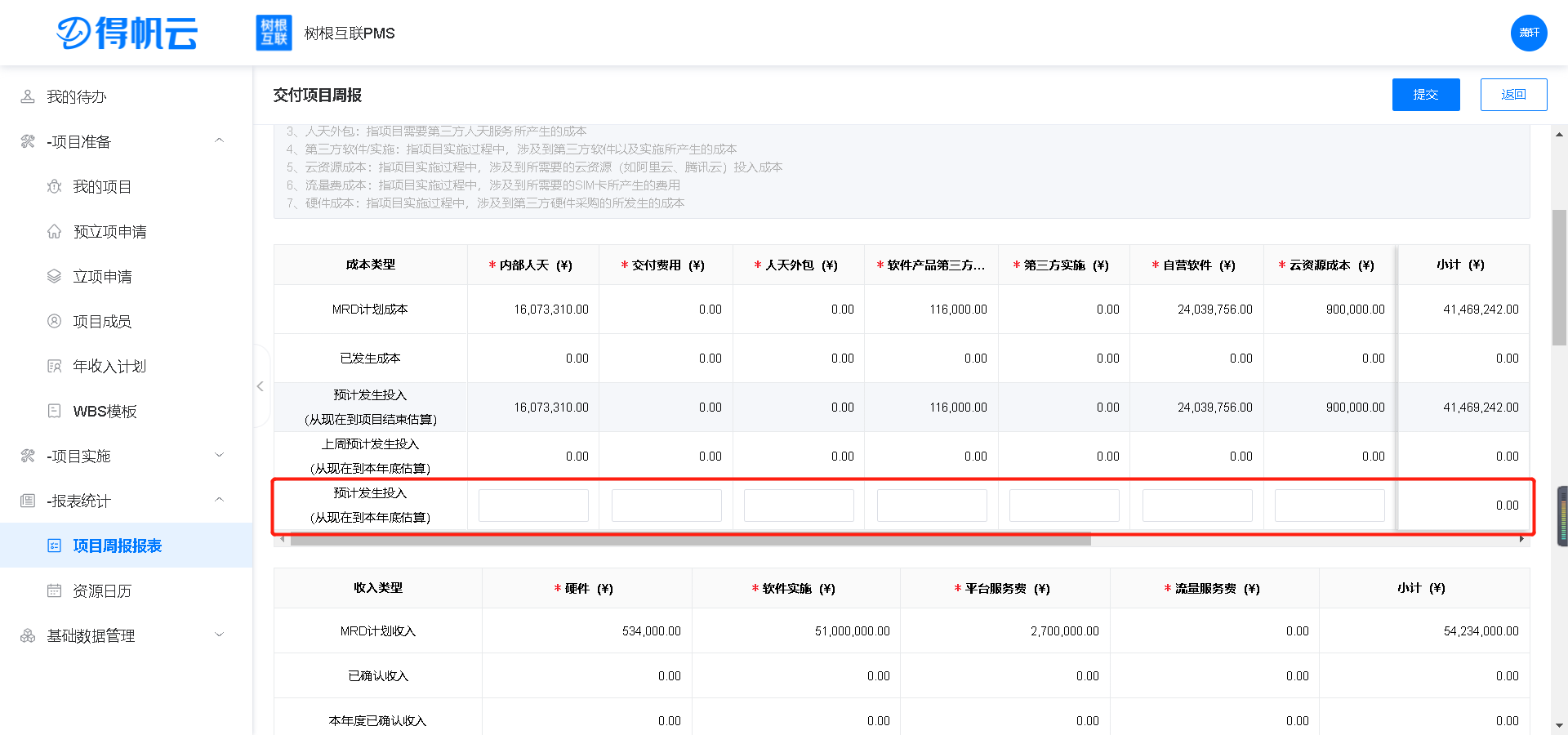Click the 人天外包 input in highlighted row

tap(799, 506)
